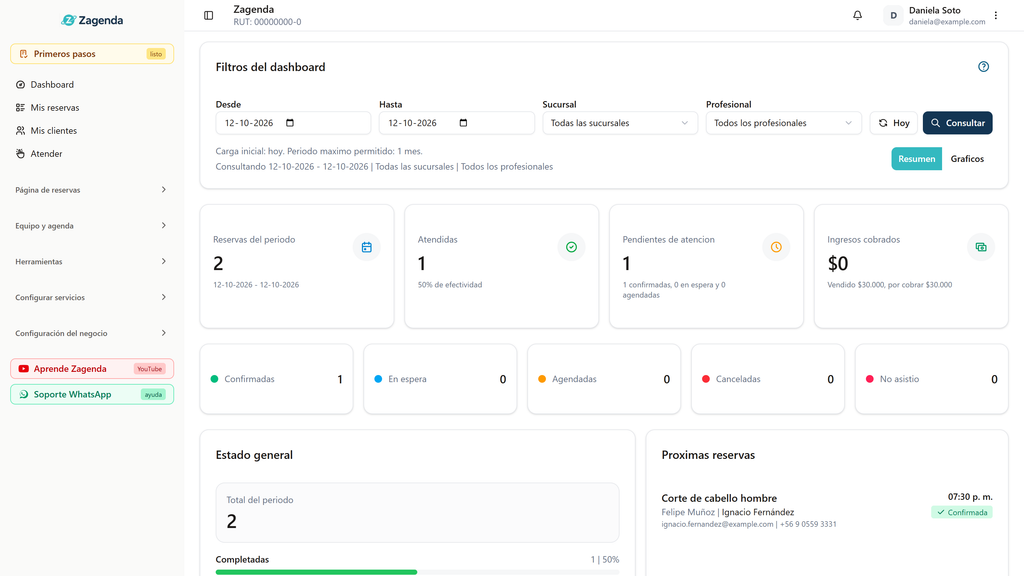Screen dimensions: 1024x576
Task: Click the 'Estado general' heading
Action: point(254,455)
